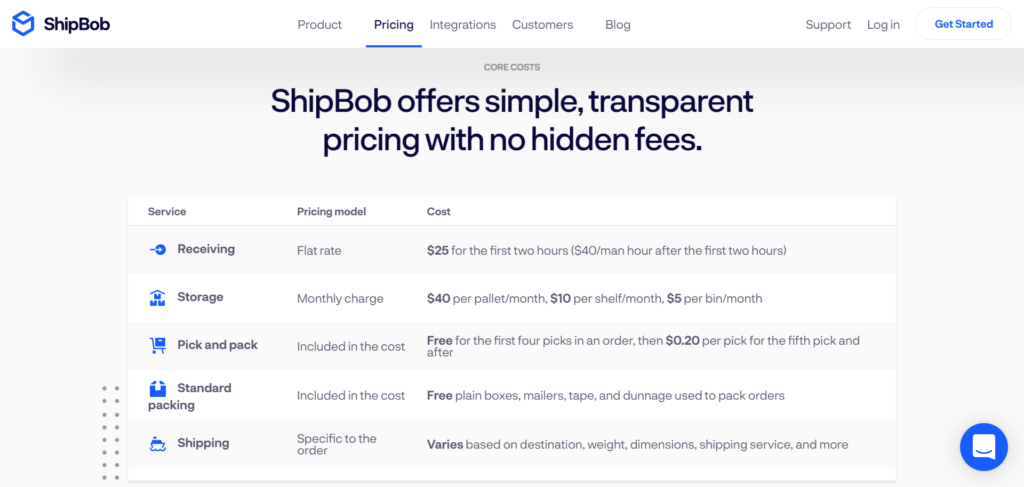Click the Pick and pack cart icon
1024x487 pixels.
click(x=157, y=346)
